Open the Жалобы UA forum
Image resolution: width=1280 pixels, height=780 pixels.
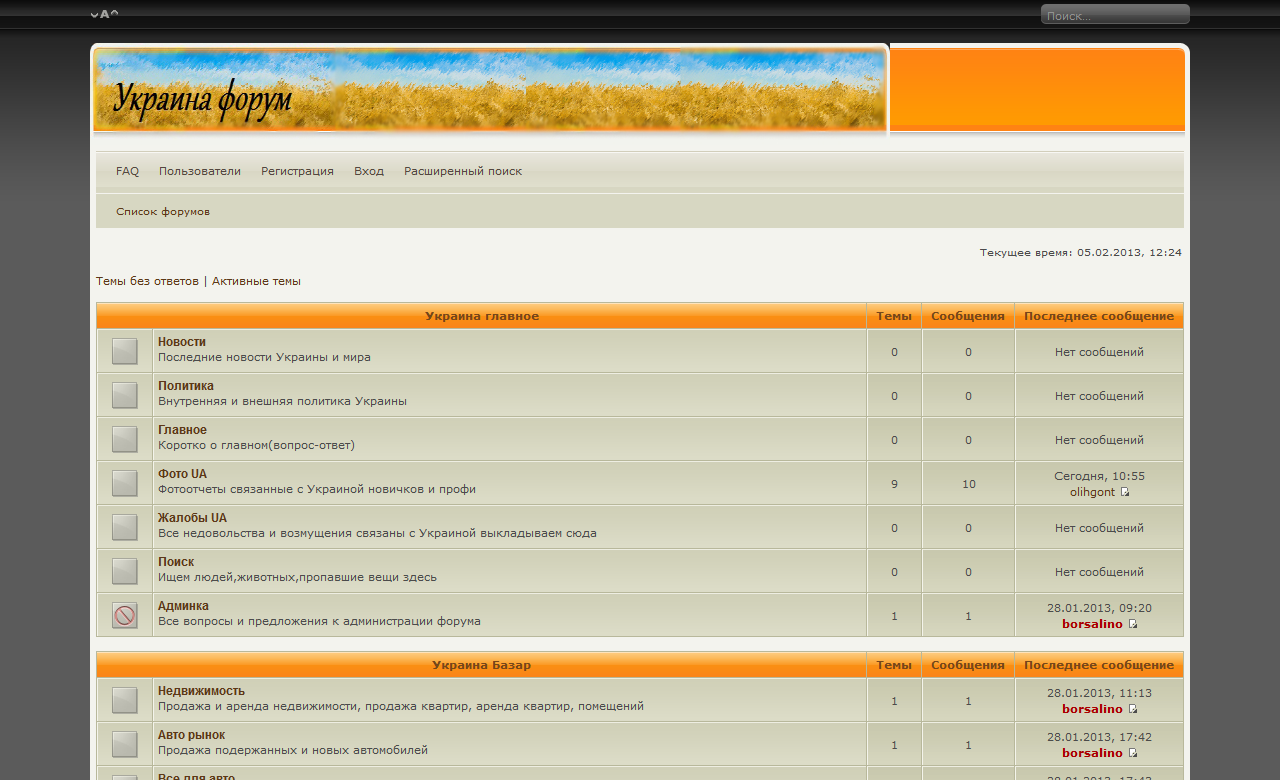point(192,518)
